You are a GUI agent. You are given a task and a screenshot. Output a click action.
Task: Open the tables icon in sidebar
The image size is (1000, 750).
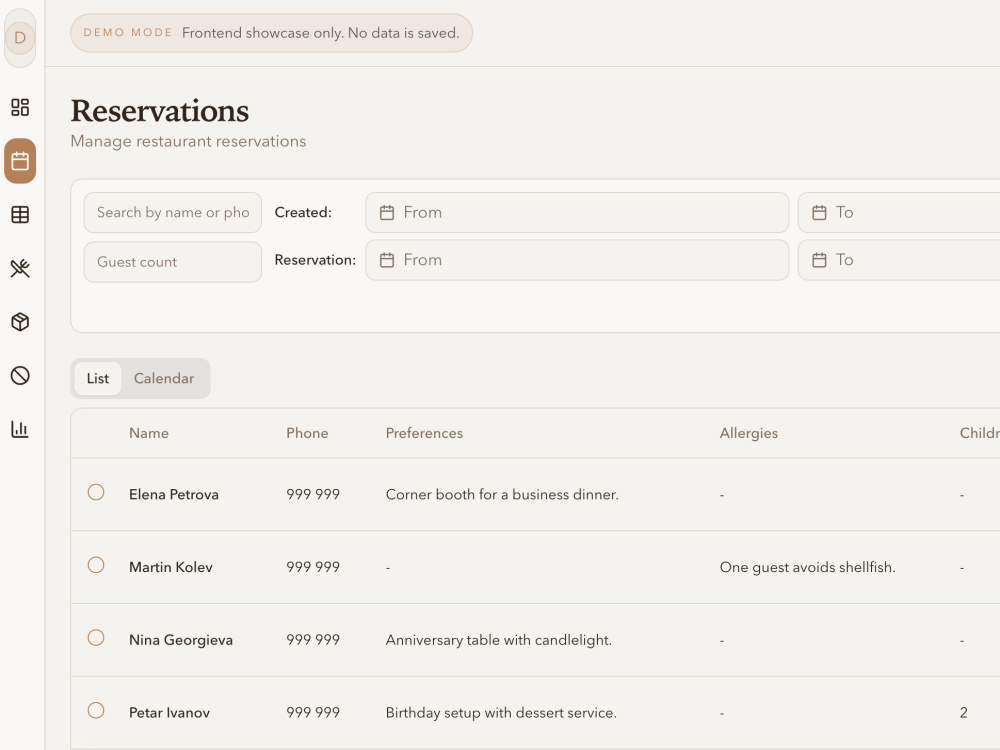[x=20, y=215]
